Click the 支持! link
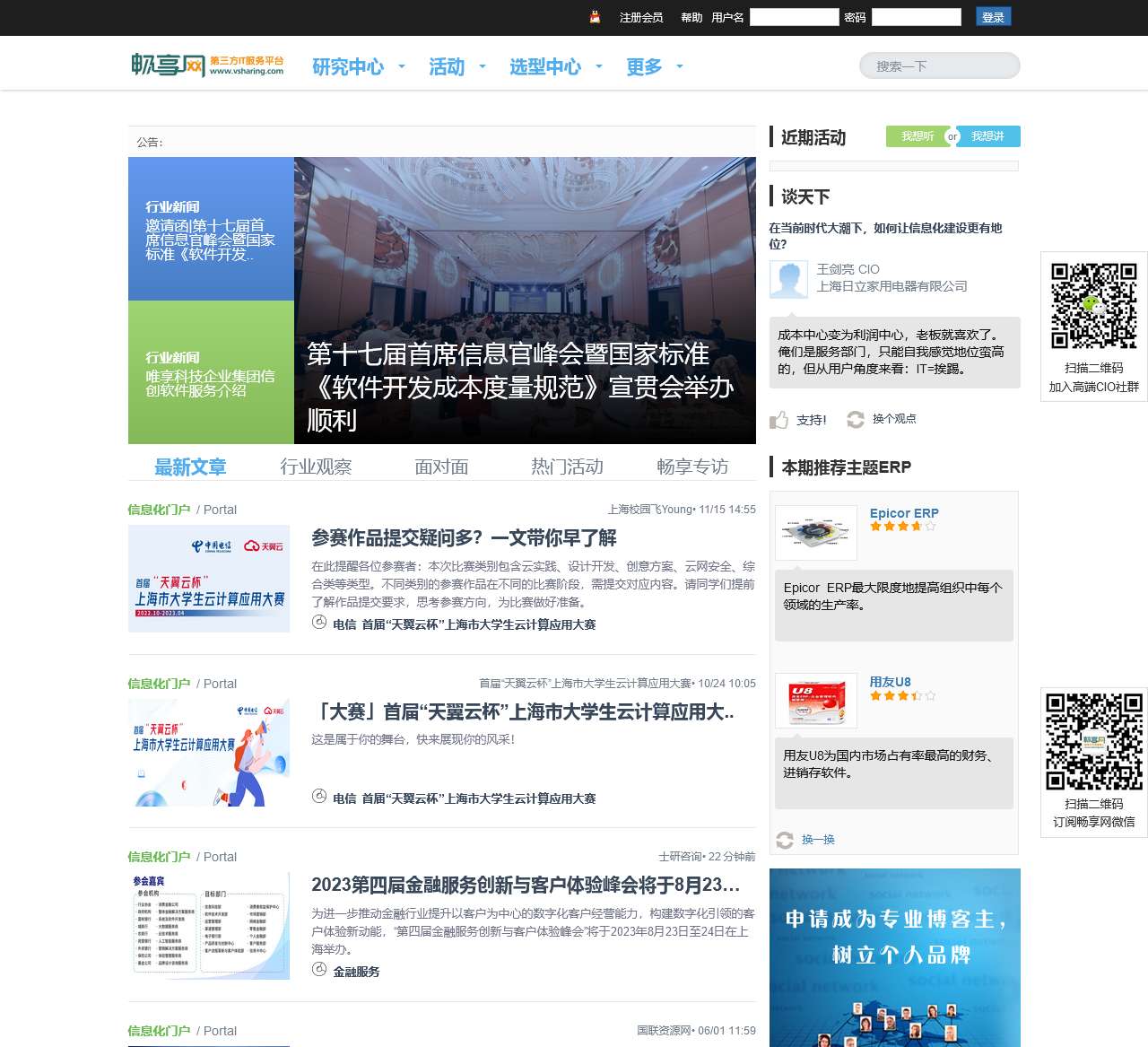This screenshot has height=1047, width=1148. [811, 420]
